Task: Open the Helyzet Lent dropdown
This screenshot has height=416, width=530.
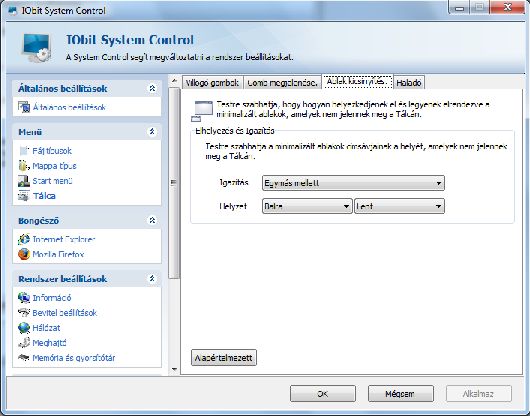Action: (399, 206)
